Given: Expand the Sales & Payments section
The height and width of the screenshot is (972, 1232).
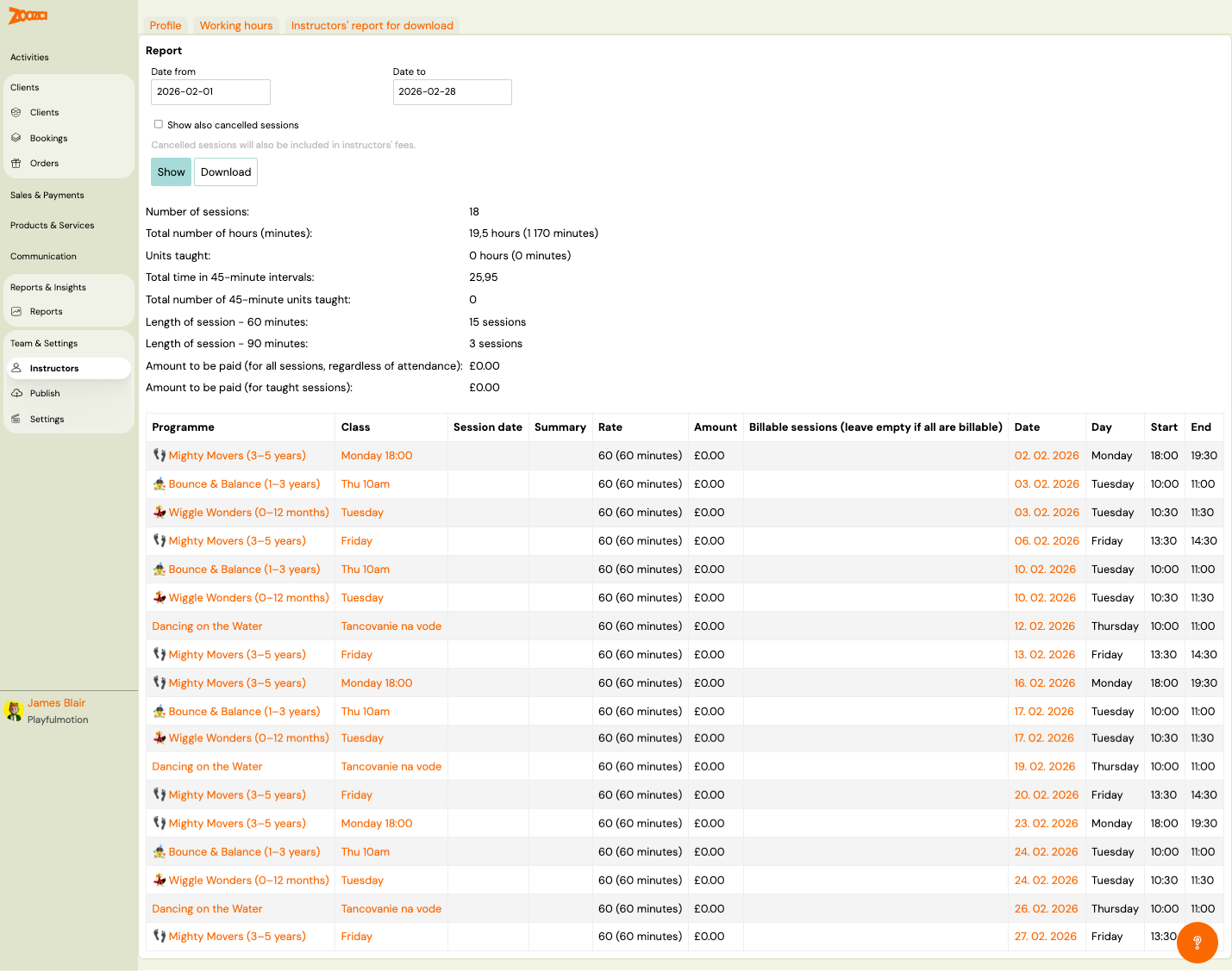Looking at the screenshot, I should 47,196.
